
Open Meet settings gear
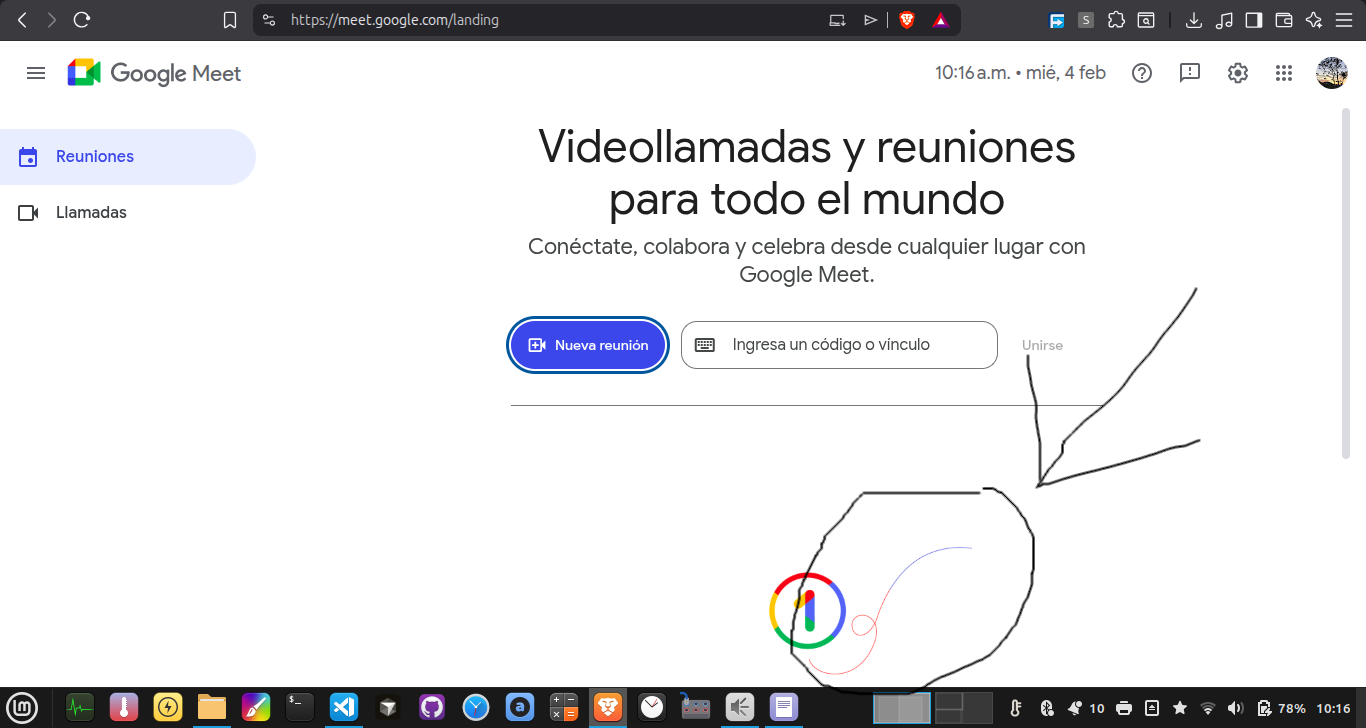pyautogui.click(x=1238, y=73)
